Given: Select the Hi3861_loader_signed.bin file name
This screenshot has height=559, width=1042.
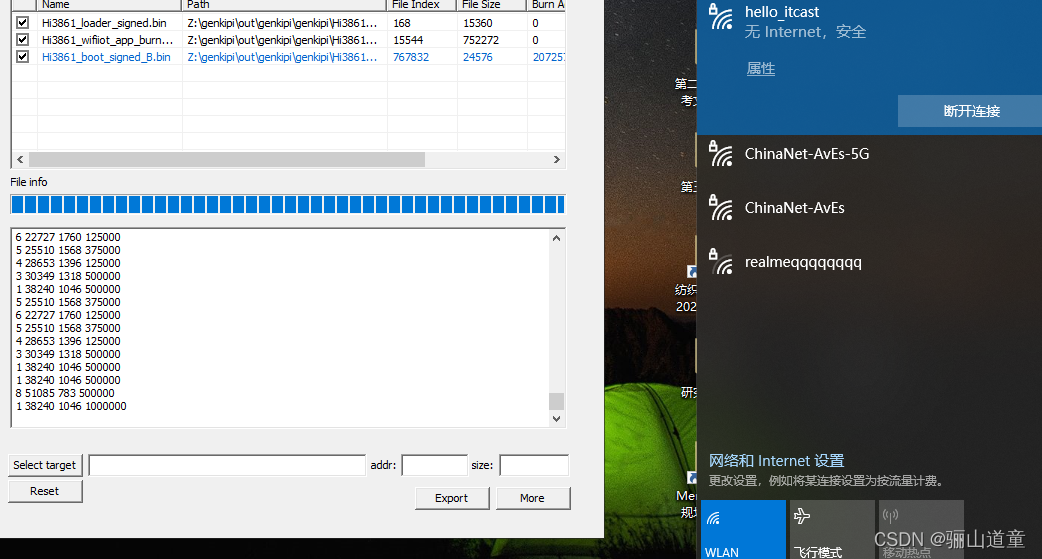Looking at the screenshot, I should click(x=104, y=23).
